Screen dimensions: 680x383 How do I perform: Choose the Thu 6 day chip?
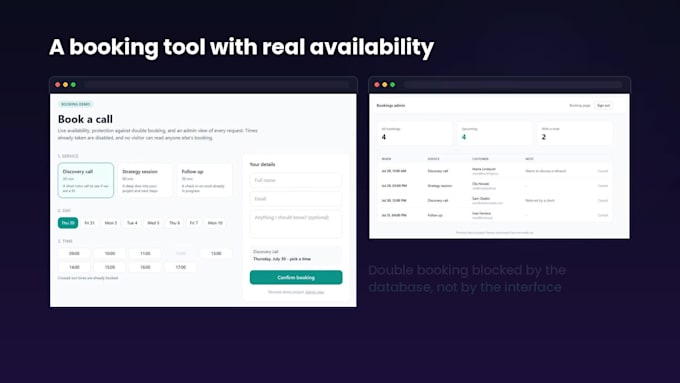click(x=174, y=223)
